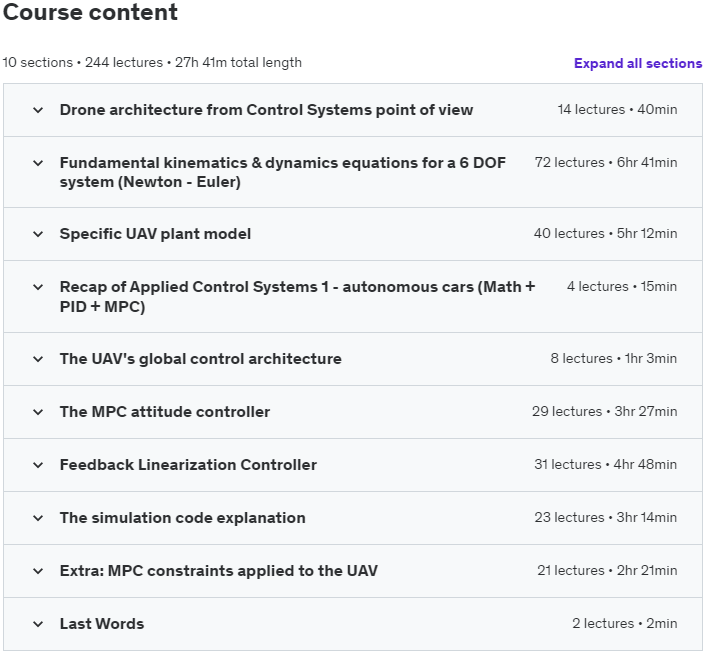Expand chevron beside Fundamental kinematics & dynamics section
This screenshot has height=653, width=705.
point(38,163)
